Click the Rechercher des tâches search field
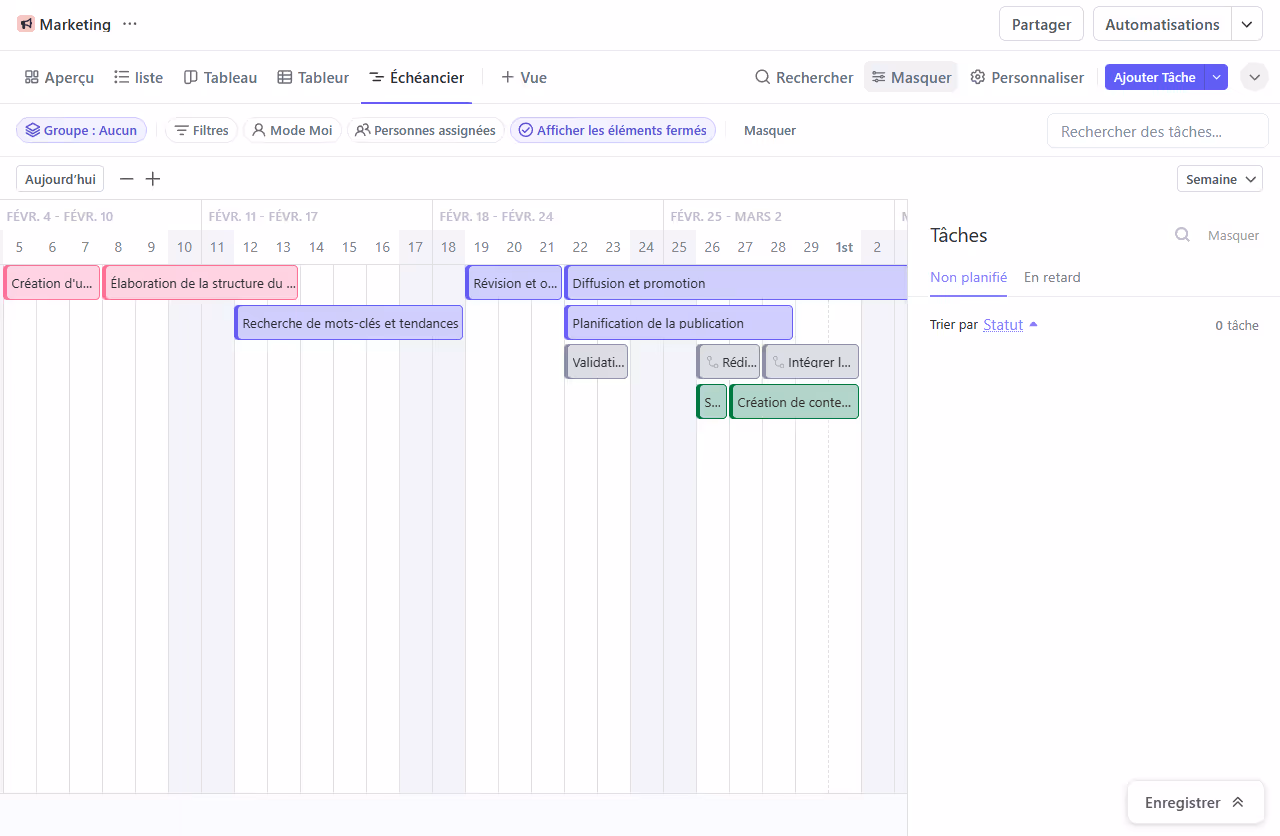The image size is (1280, 836). point(1157,130)
